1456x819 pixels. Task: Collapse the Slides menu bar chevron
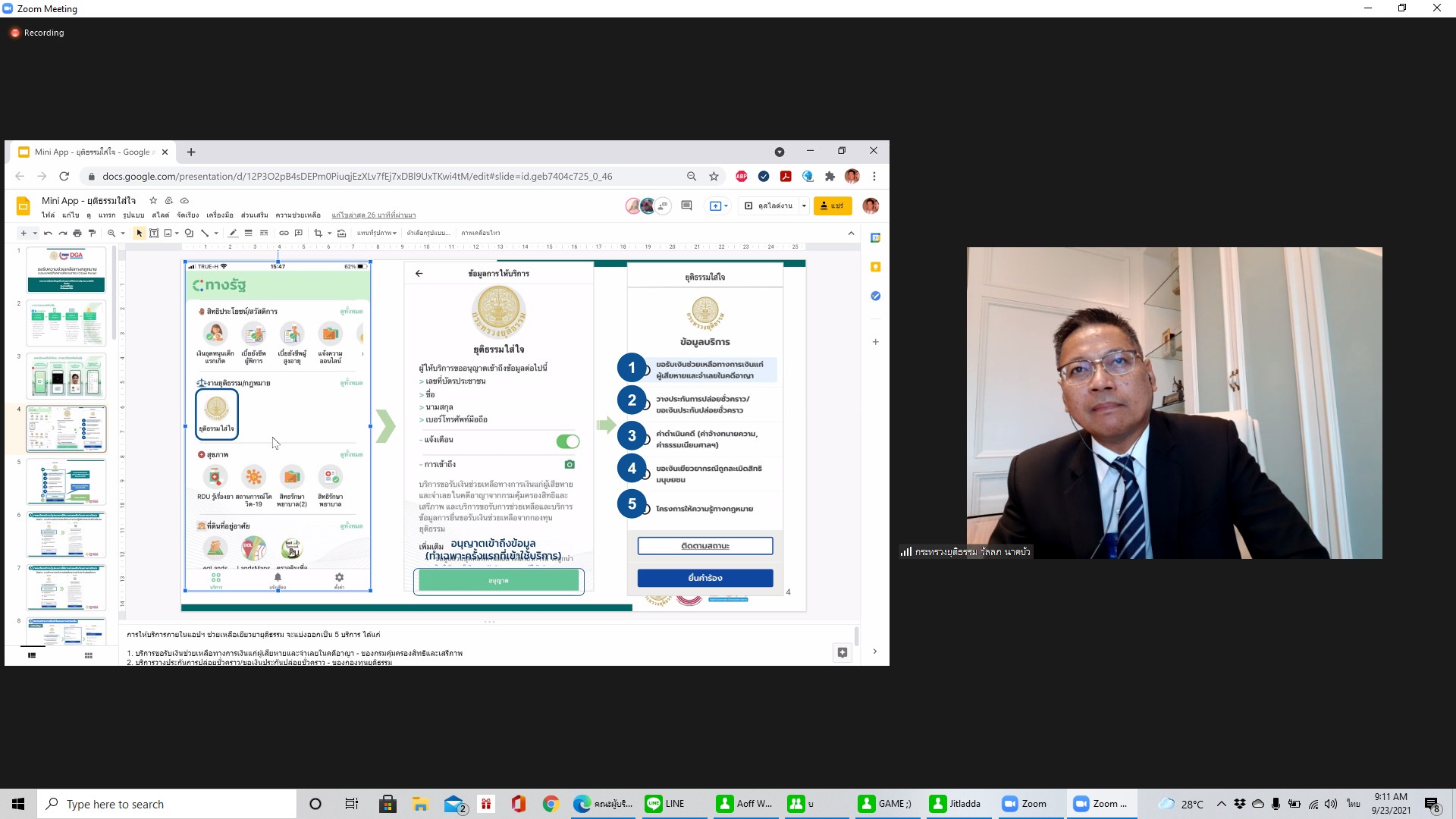(851, 233)
